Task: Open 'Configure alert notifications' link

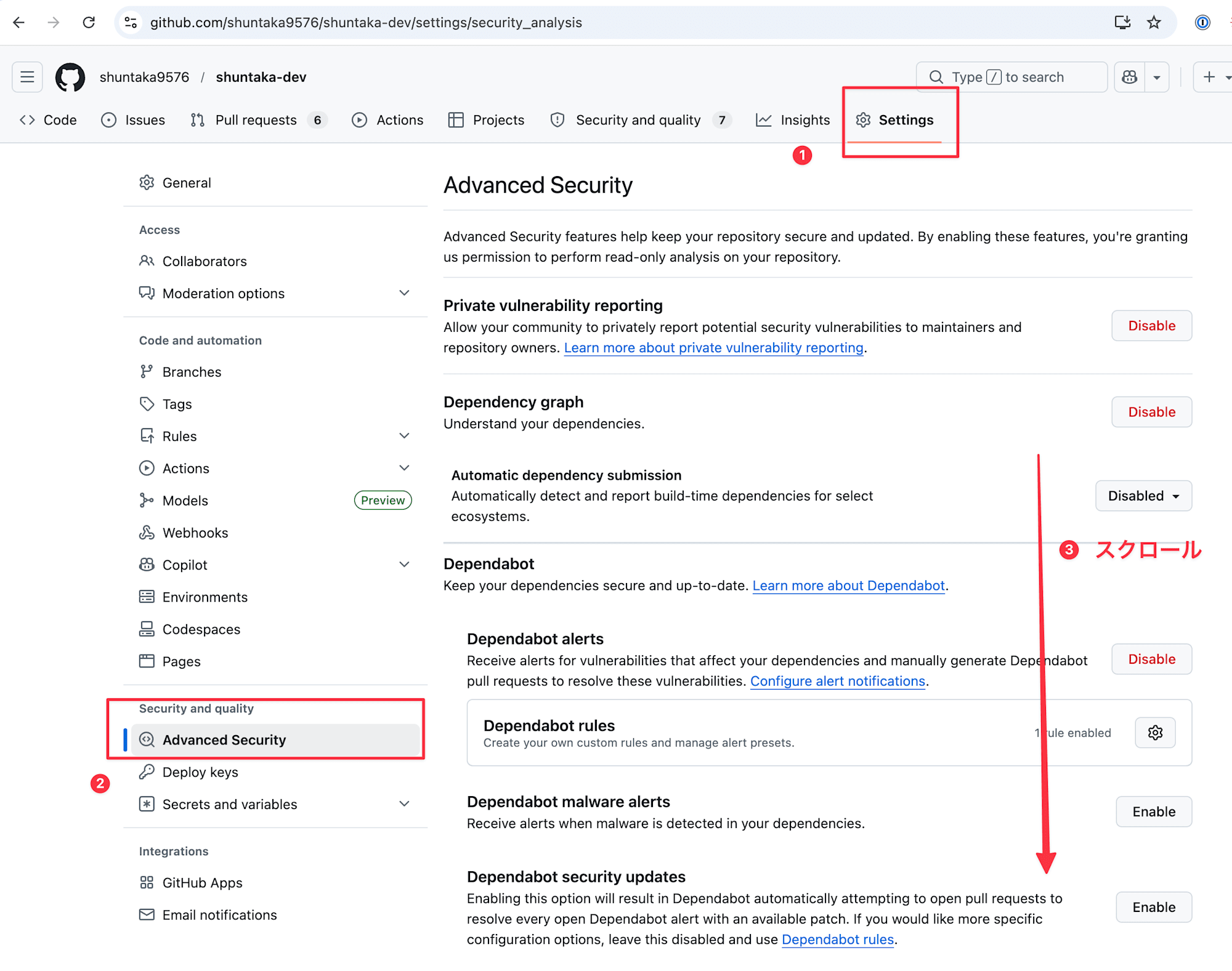Action: point(838,681)
